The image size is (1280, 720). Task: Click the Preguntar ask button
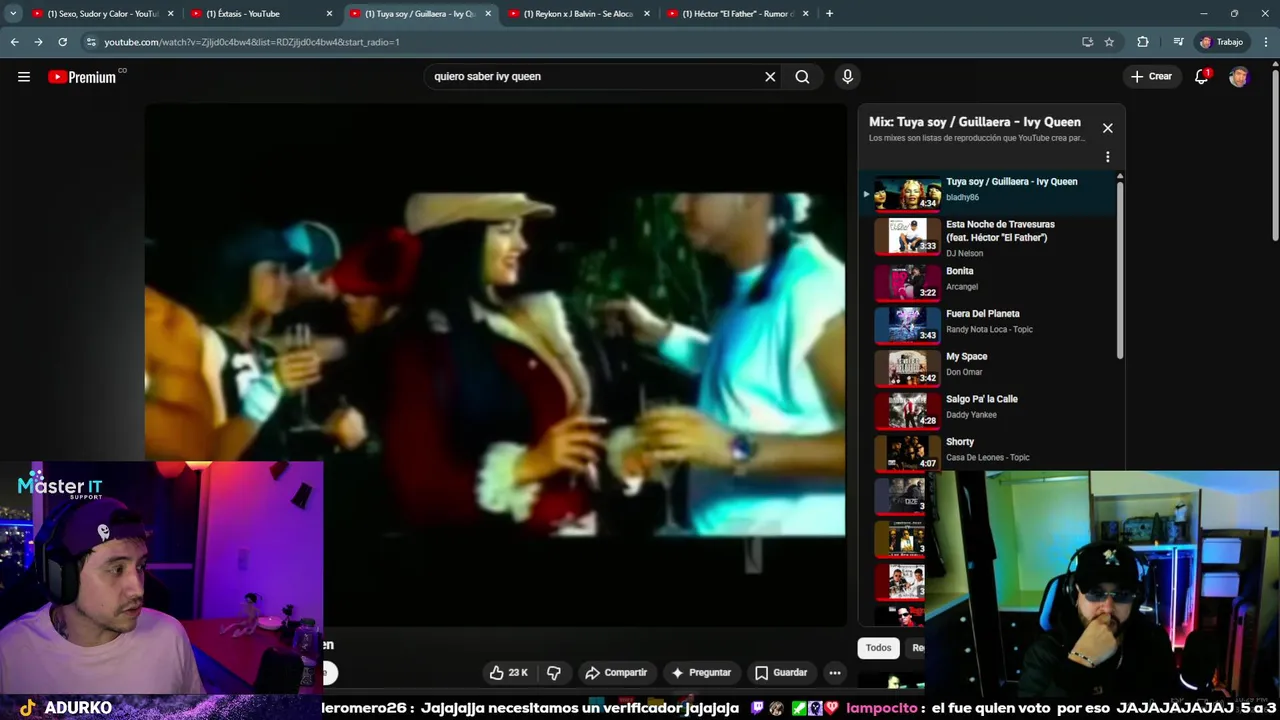pos(701,673)
